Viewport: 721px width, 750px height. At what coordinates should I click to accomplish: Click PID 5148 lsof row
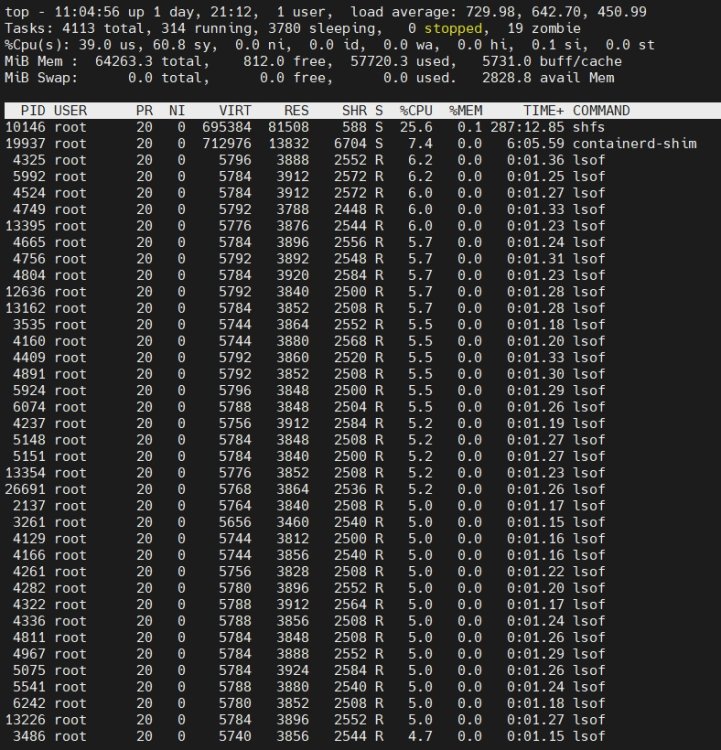305,440
